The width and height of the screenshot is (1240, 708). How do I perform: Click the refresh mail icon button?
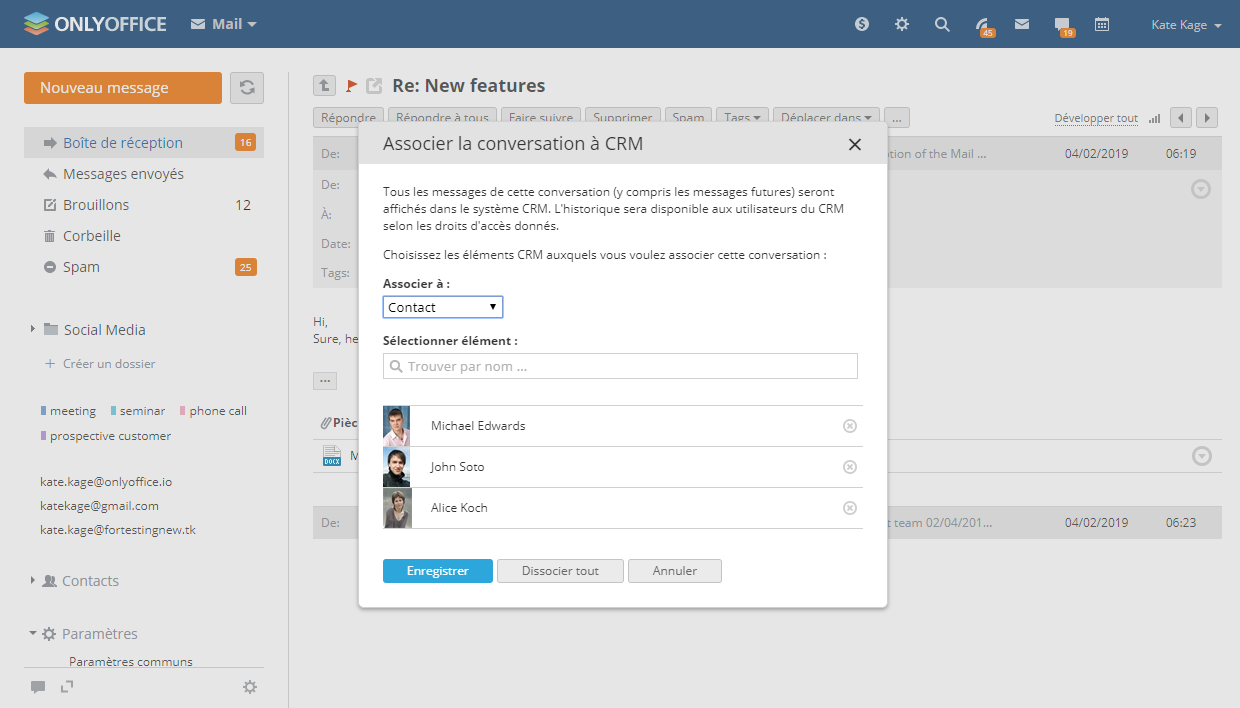(x=247, y=88)
